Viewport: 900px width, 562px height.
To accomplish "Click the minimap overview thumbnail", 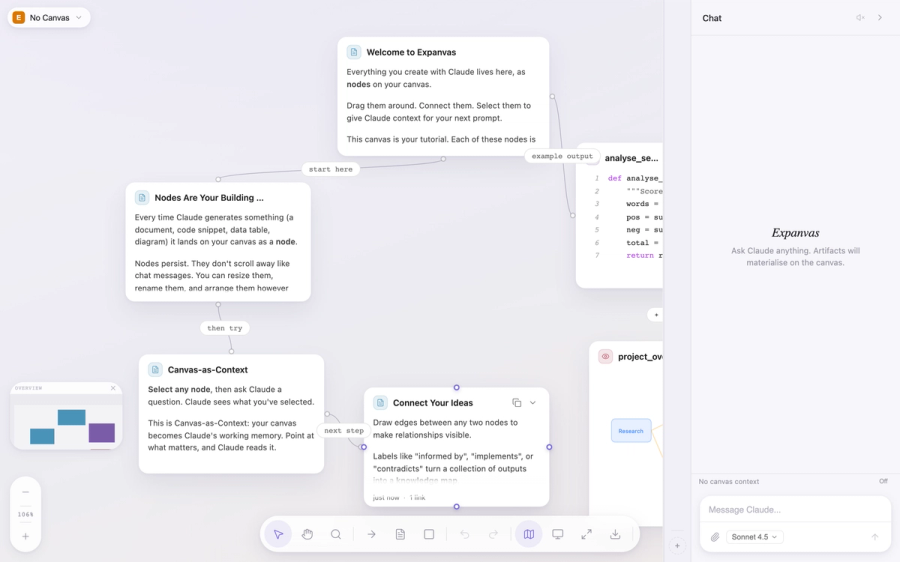I will [66, 423].
